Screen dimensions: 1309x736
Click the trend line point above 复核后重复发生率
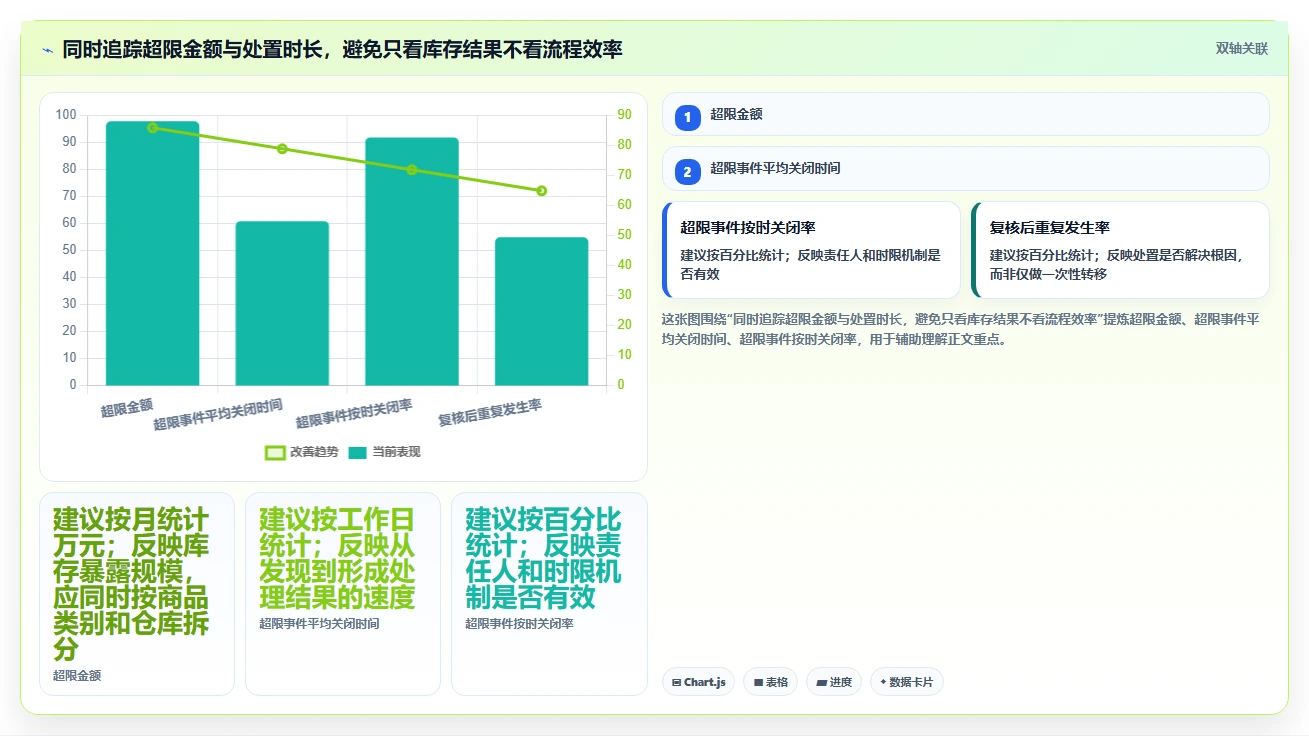(x=541, y=191)
